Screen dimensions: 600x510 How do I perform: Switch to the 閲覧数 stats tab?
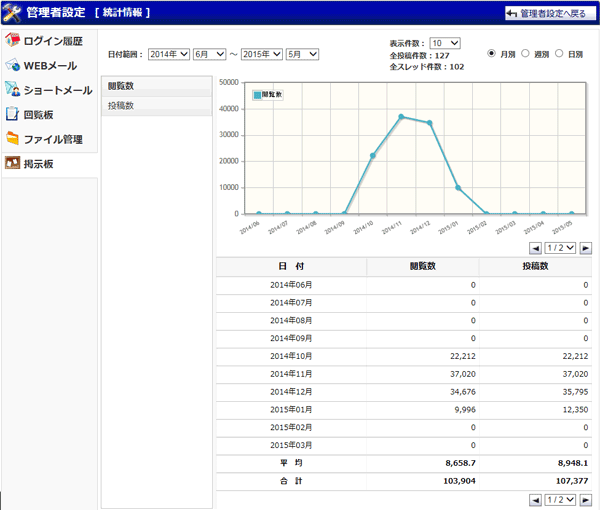pos(157,87)
